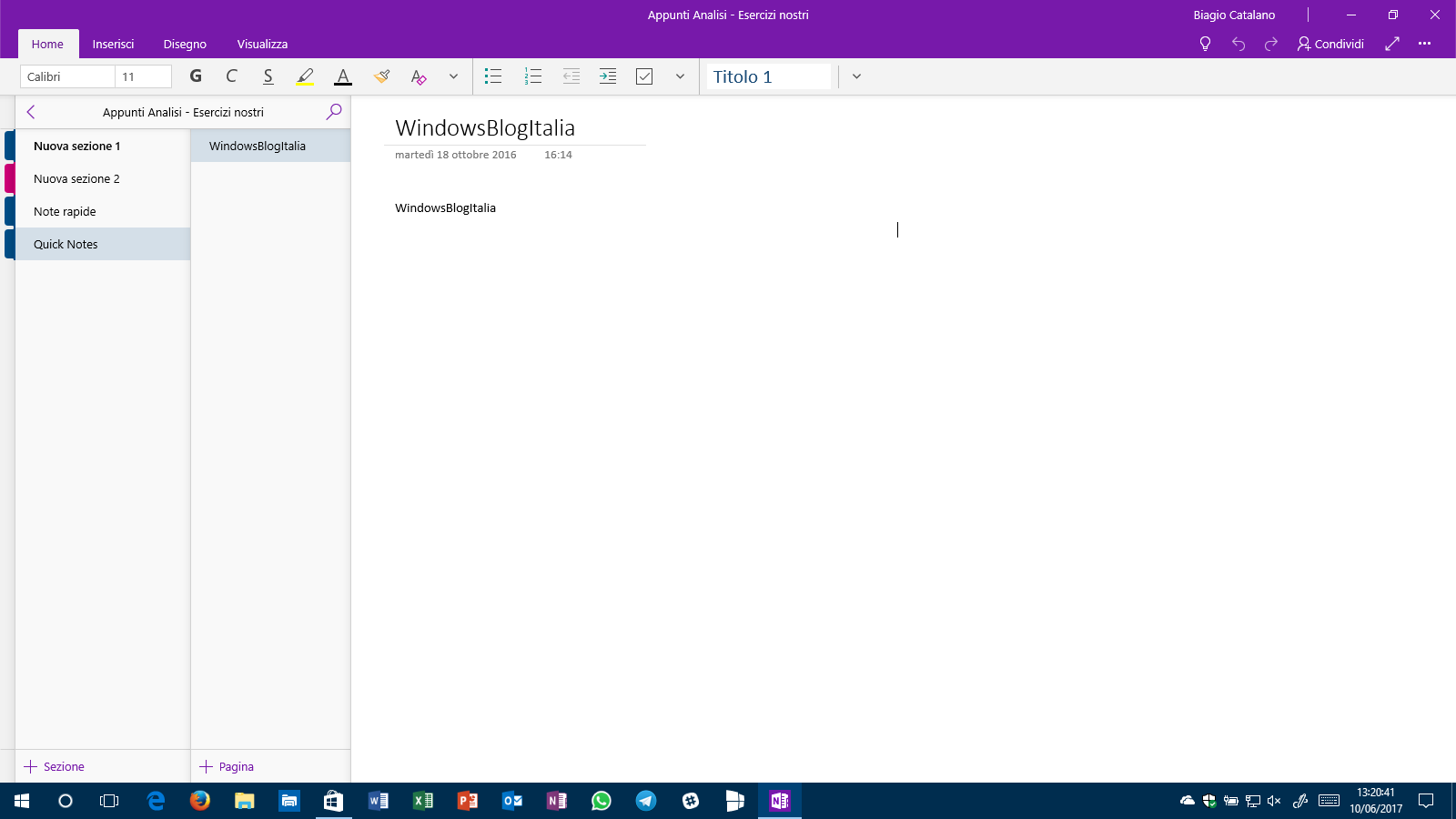Open Cortana search circle in taskbar

[65, 801]
